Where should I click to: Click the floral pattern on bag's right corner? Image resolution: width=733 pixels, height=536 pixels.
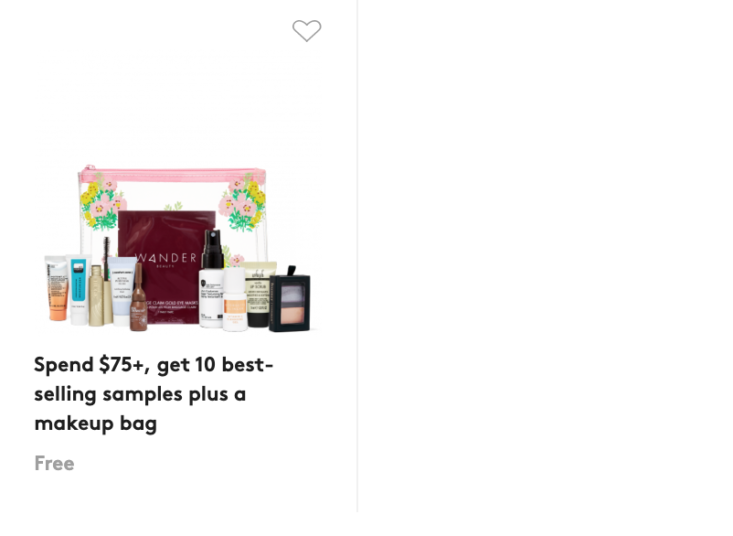(243, 200)
